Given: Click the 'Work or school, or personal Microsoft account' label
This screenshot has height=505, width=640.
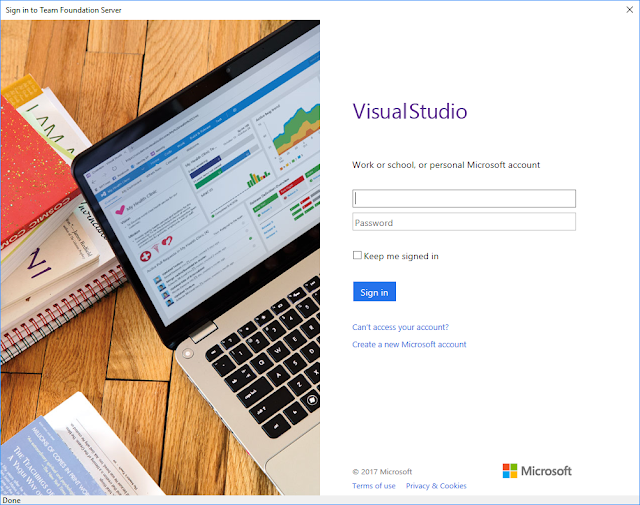Looking at the screenshot, I should (x=446, y=165).
